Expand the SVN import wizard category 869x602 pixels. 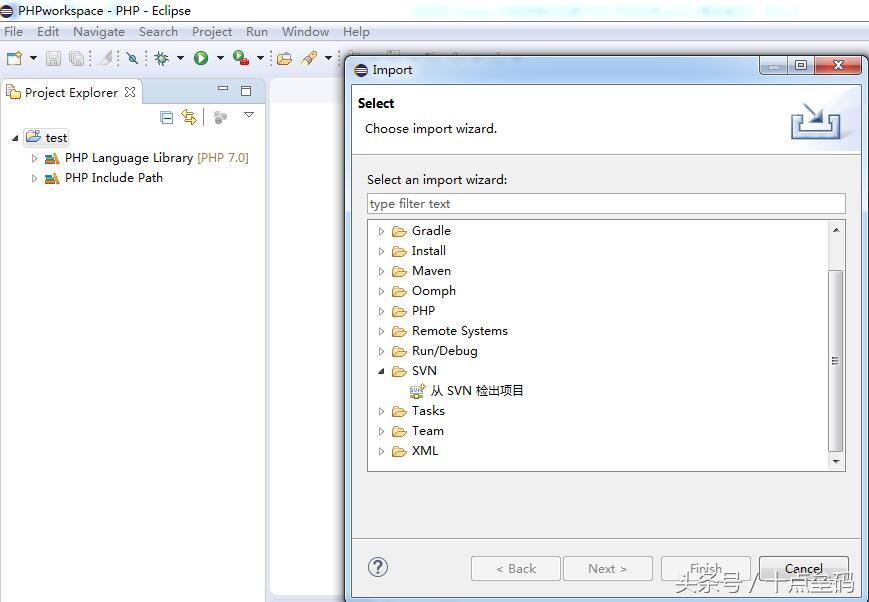pos(381,370)
